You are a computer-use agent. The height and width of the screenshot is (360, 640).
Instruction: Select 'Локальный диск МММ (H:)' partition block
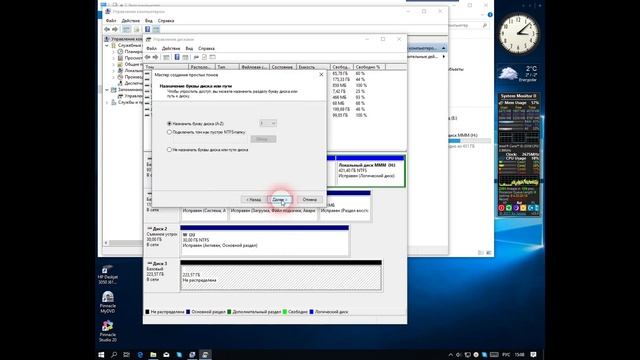[x=370, y=171]
